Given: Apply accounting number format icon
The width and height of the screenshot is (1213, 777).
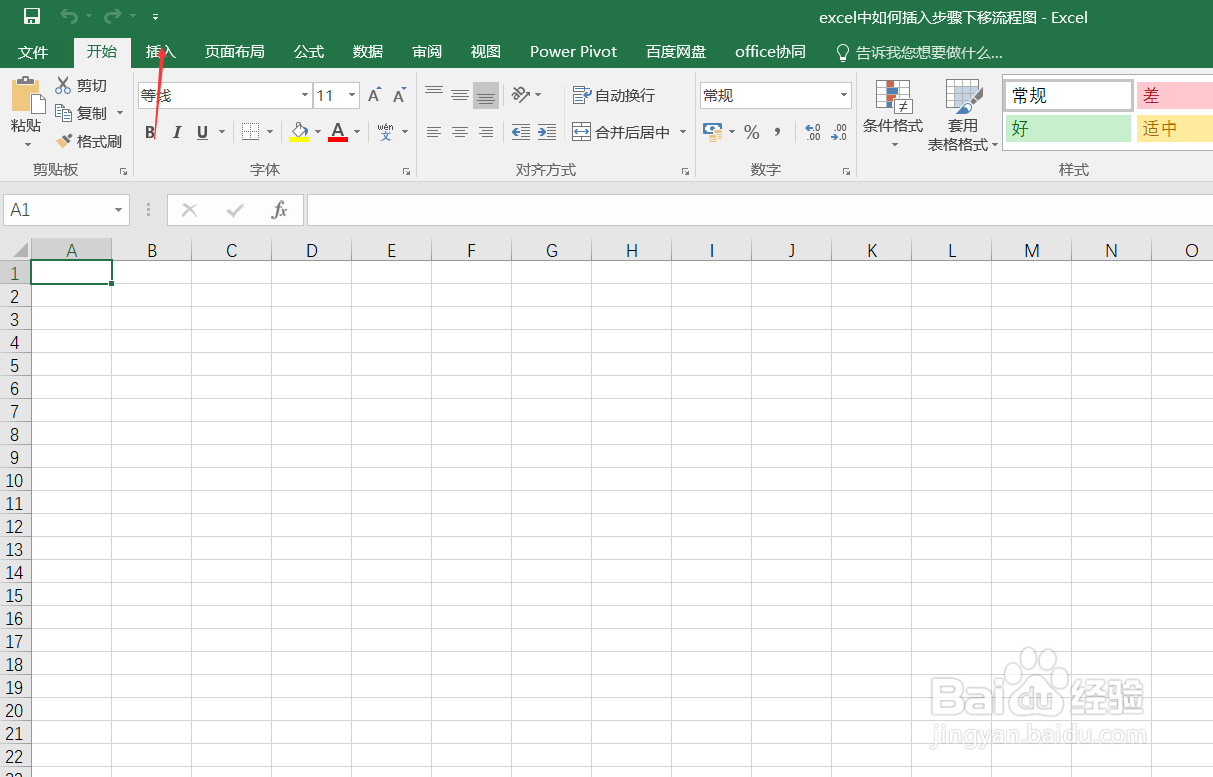Looking at the screenshot, I should 712,132.
